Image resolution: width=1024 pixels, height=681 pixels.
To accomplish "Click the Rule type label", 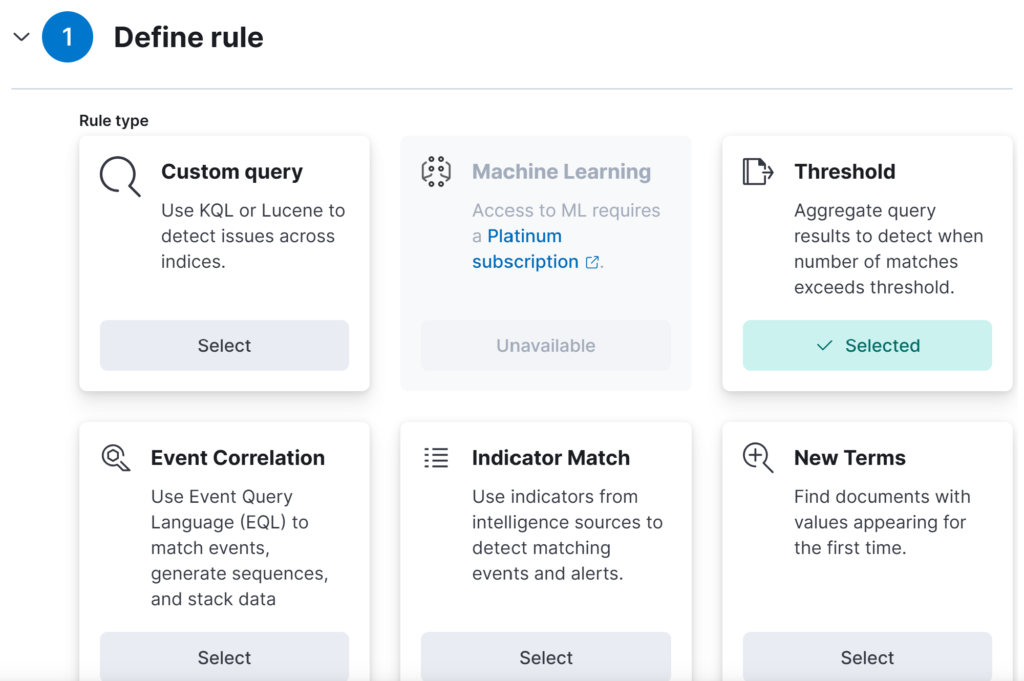I will (114, 121).
